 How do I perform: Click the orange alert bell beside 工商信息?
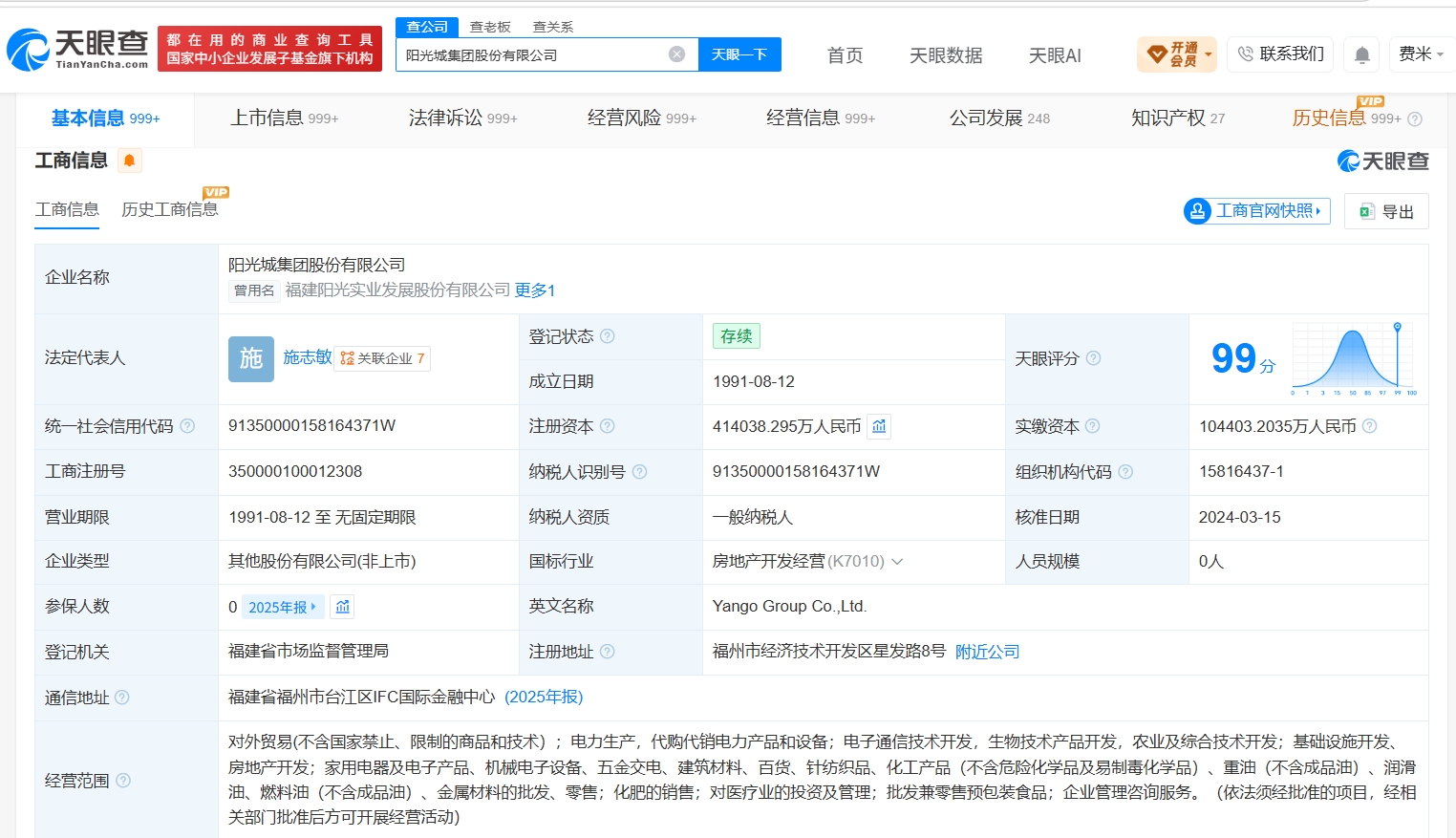pos(130,161)
